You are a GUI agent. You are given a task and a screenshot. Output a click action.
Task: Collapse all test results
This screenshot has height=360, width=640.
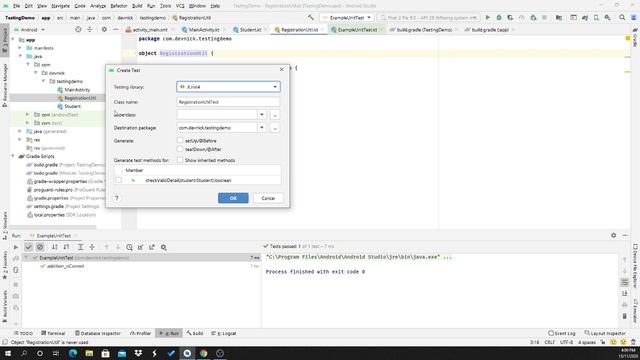click(92, 247)
